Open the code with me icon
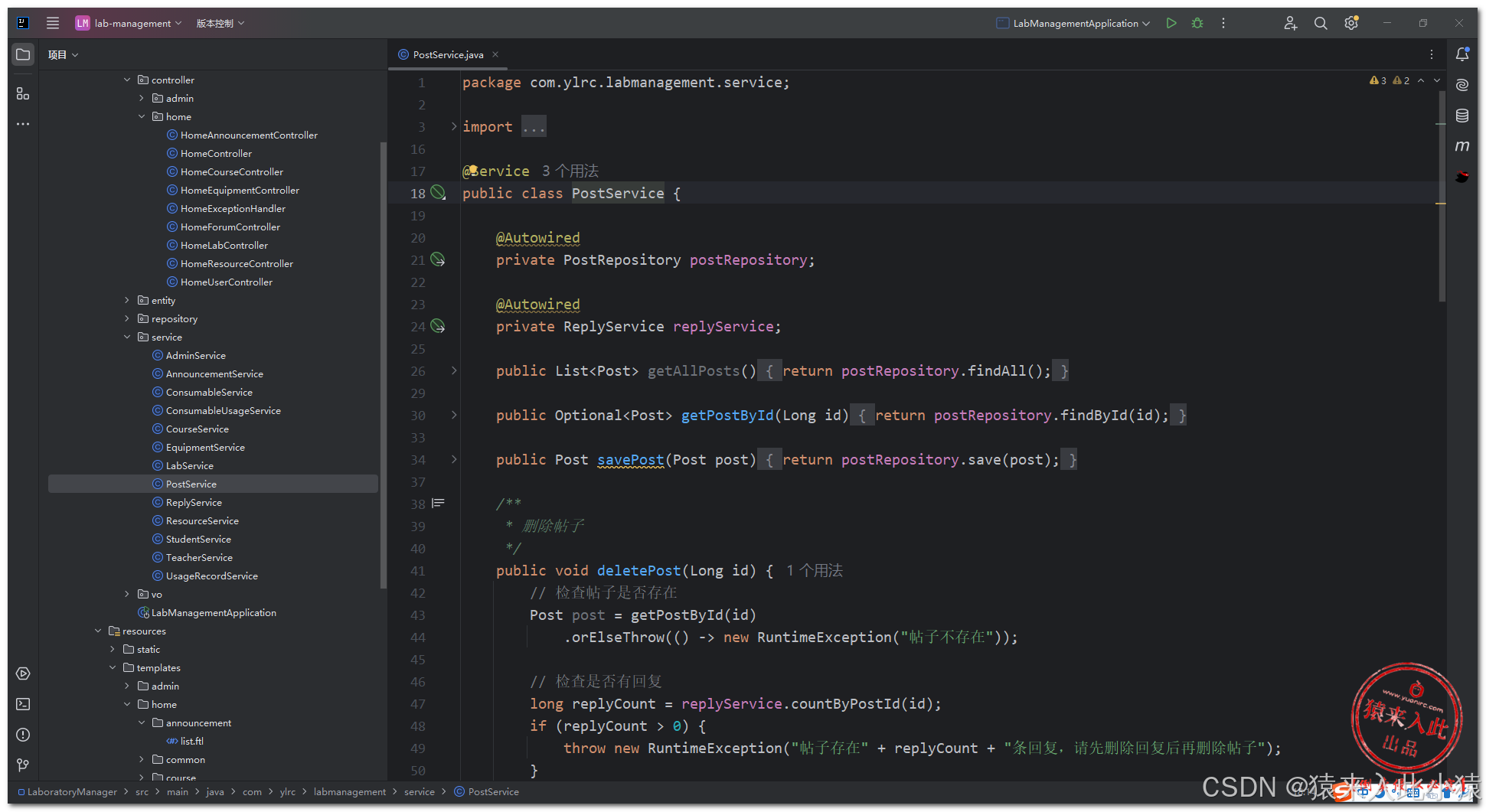1486x812 pixels. (1291, 23)
